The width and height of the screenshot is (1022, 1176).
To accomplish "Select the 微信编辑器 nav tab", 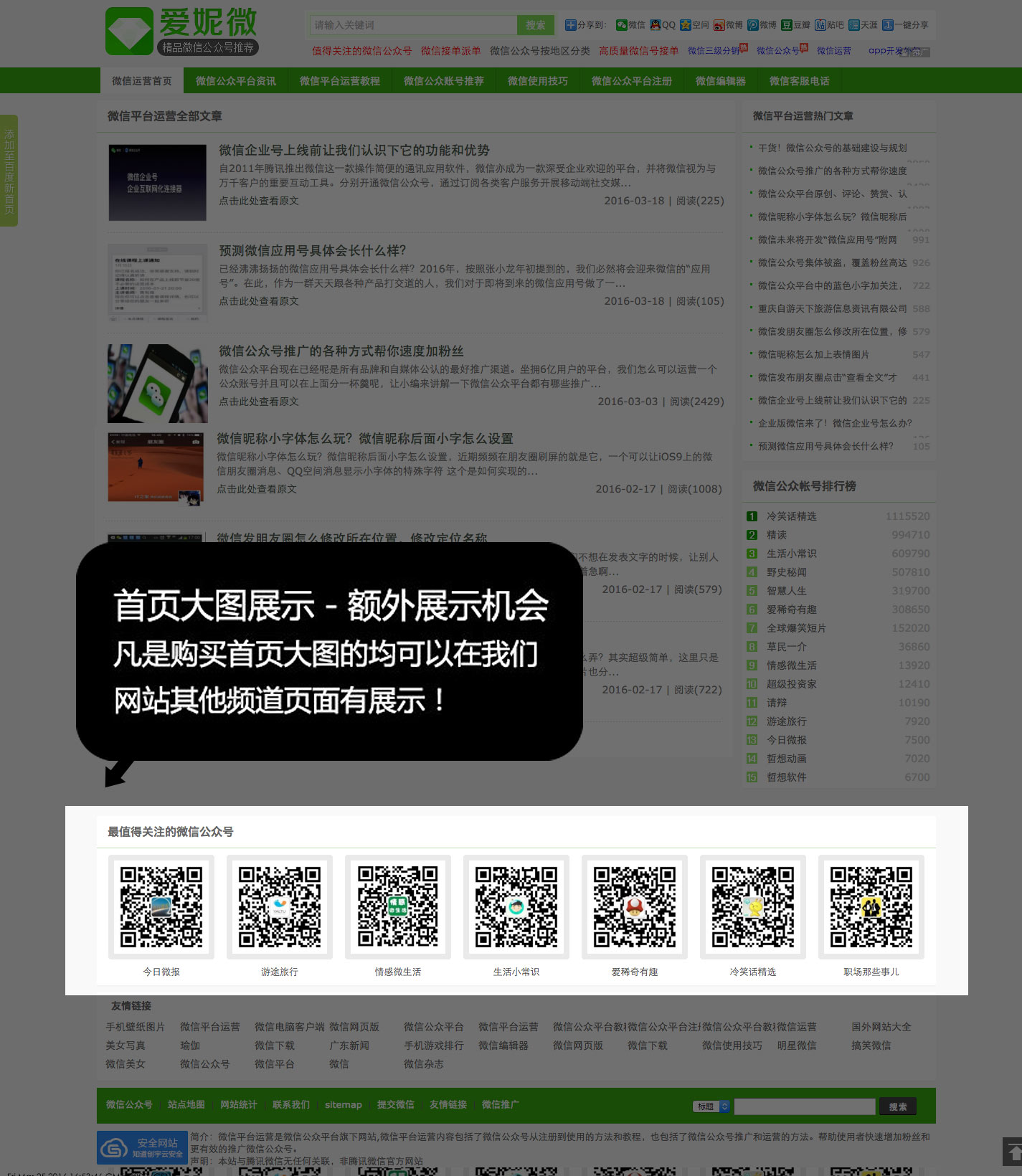I will pyautogui.click(x=720, y=81).
